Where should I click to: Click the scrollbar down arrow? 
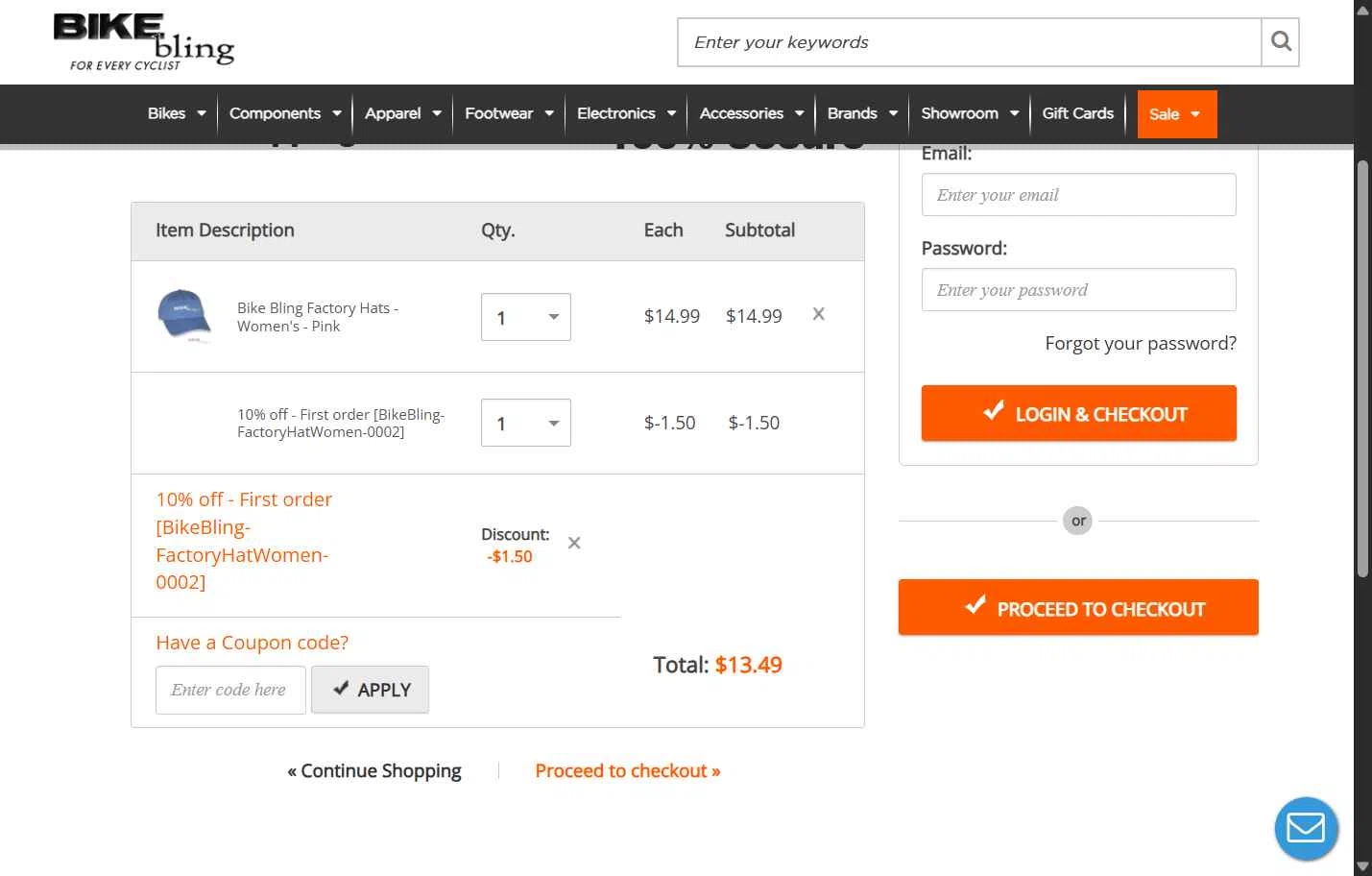coord(1362,866)
